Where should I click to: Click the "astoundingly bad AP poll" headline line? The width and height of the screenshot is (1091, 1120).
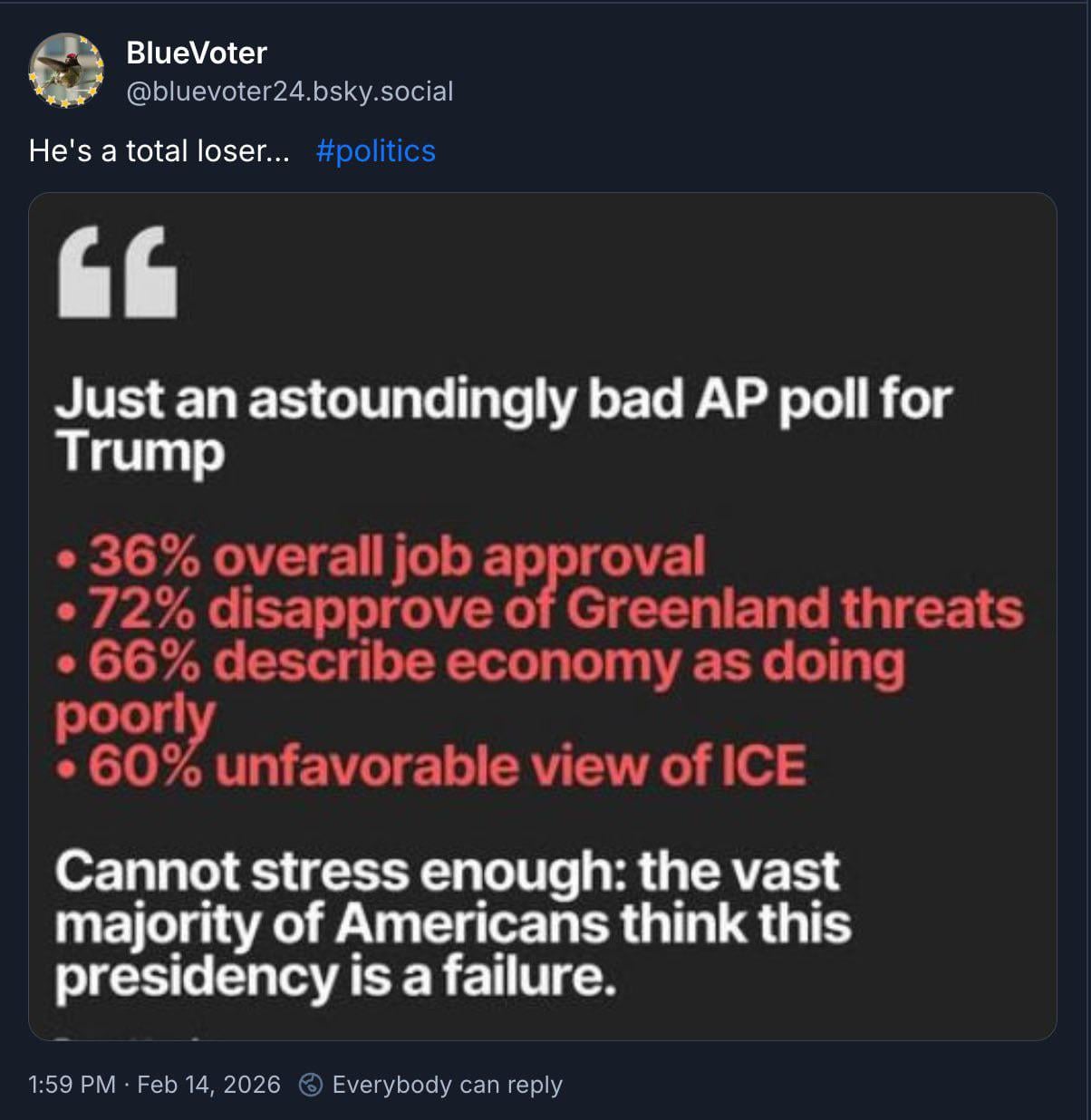pyautogui.click(x=503, y=399)
